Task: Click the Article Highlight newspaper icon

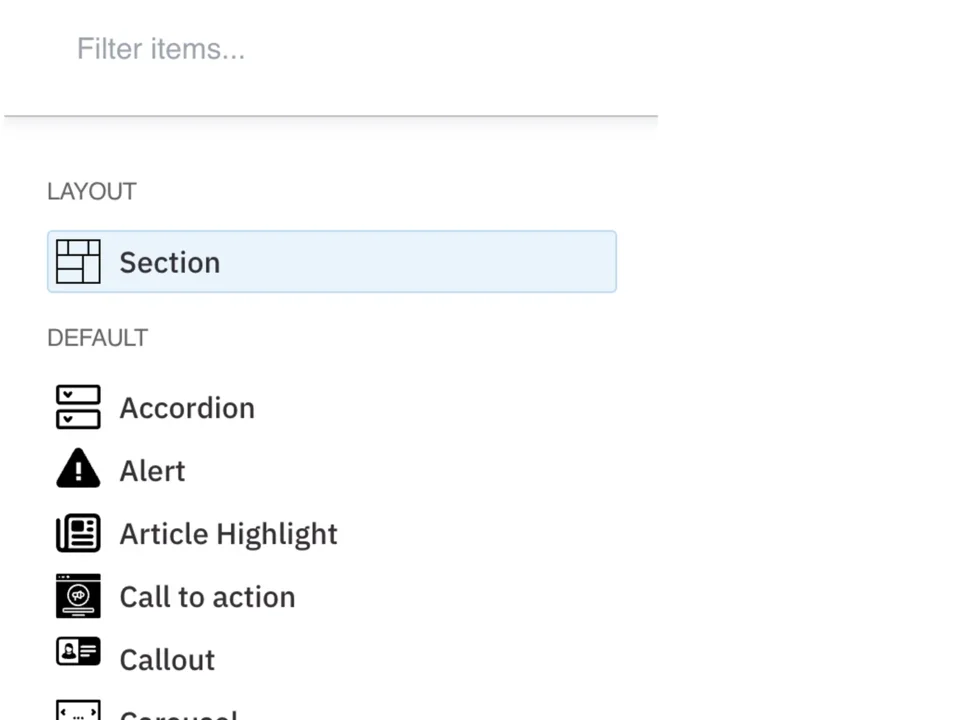Action: 78,533
